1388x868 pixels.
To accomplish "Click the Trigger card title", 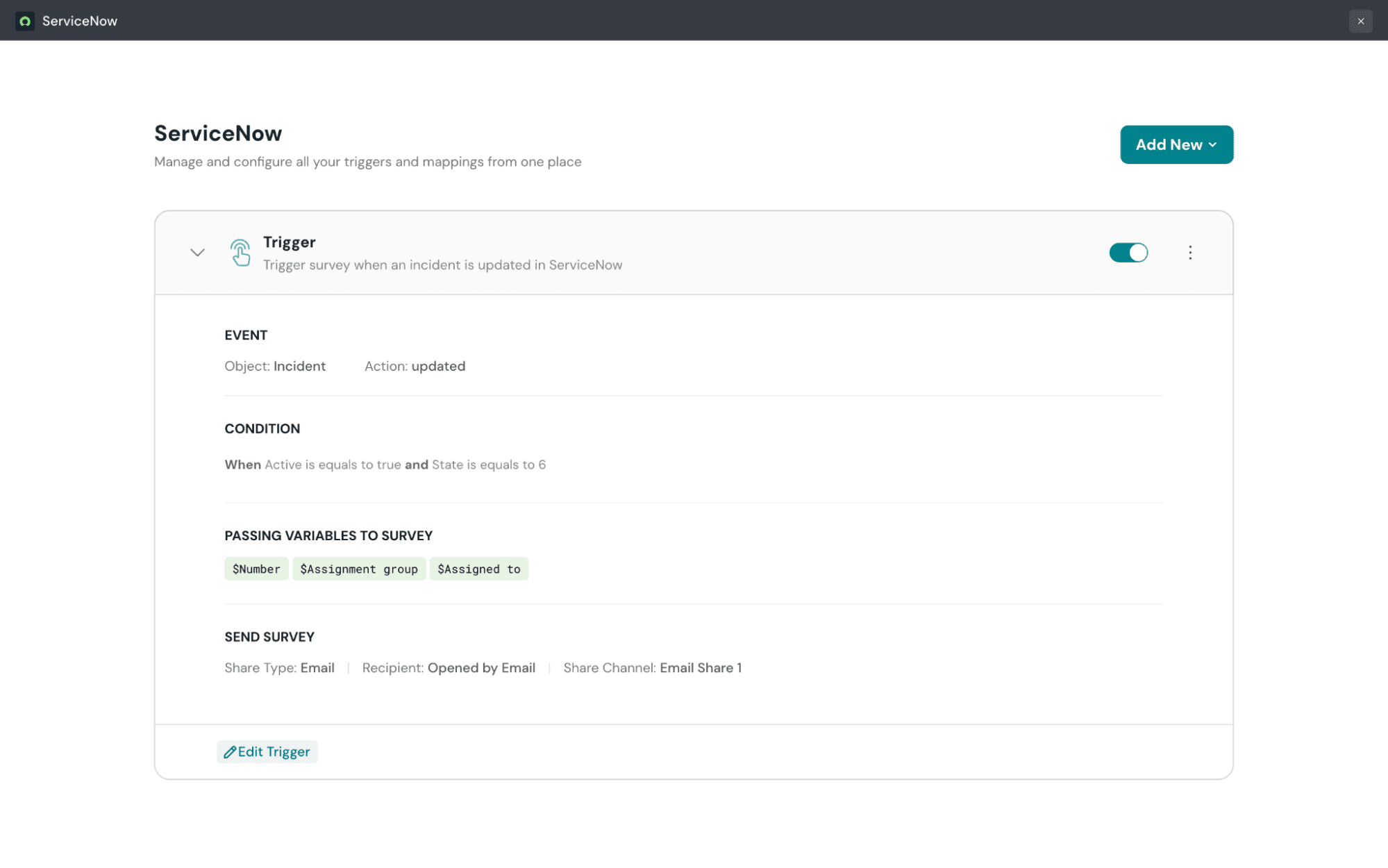I will tap(290, 242).
